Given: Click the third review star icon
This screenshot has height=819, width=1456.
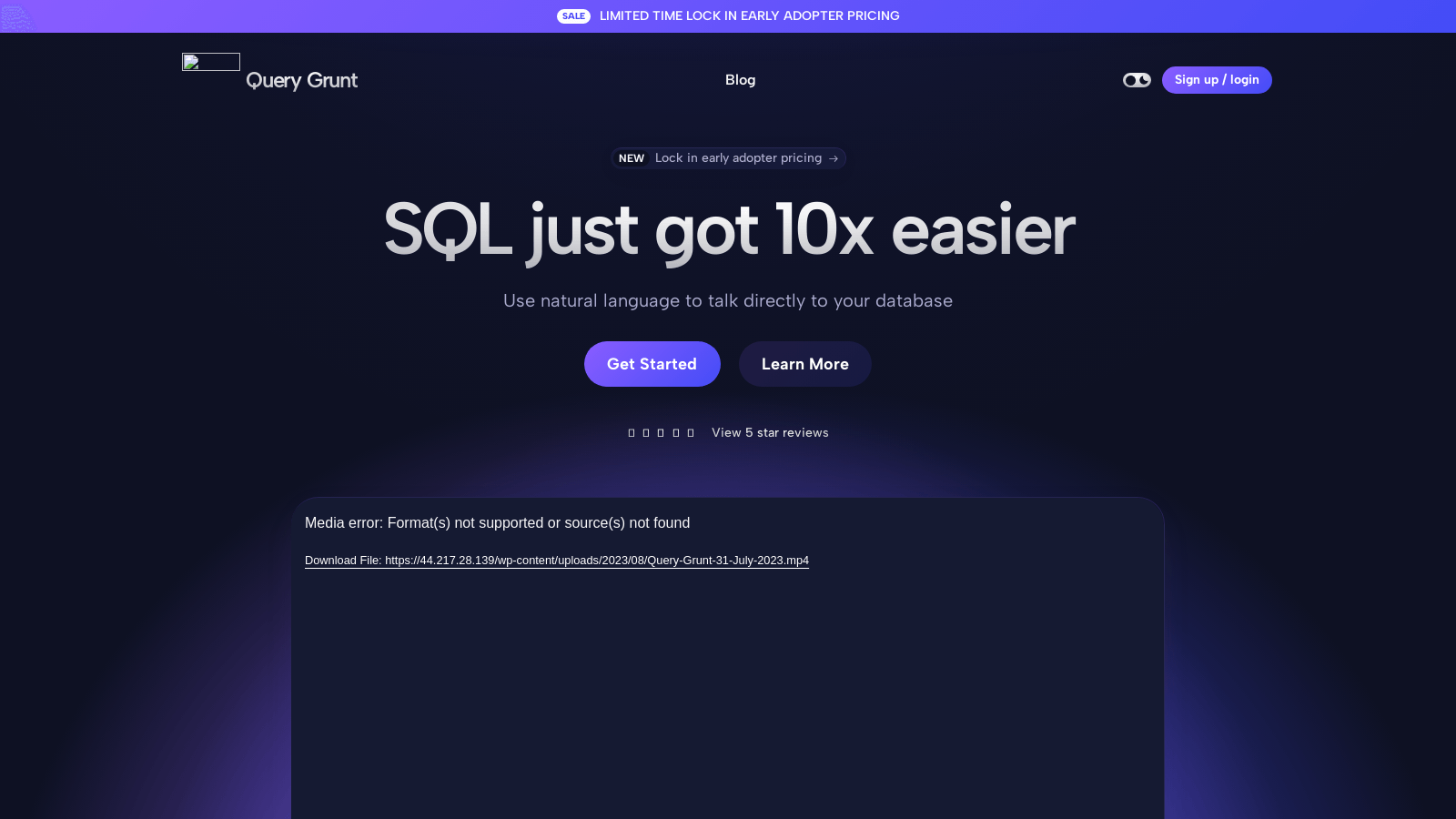Looking at the screenshot, I should (661, 433).
